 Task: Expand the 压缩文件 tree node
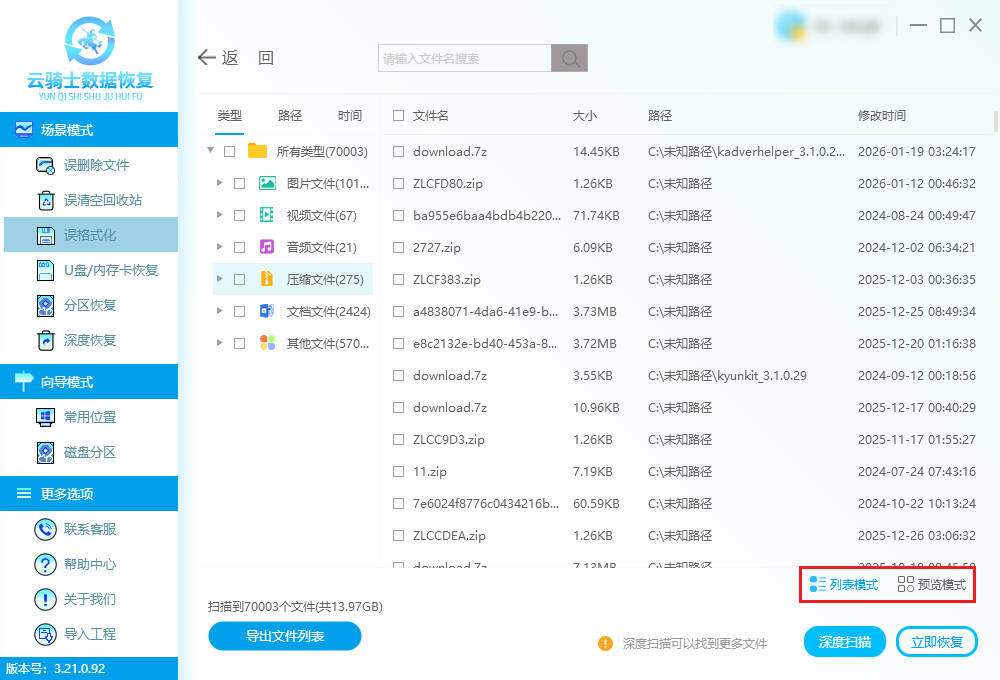[219, 279]
